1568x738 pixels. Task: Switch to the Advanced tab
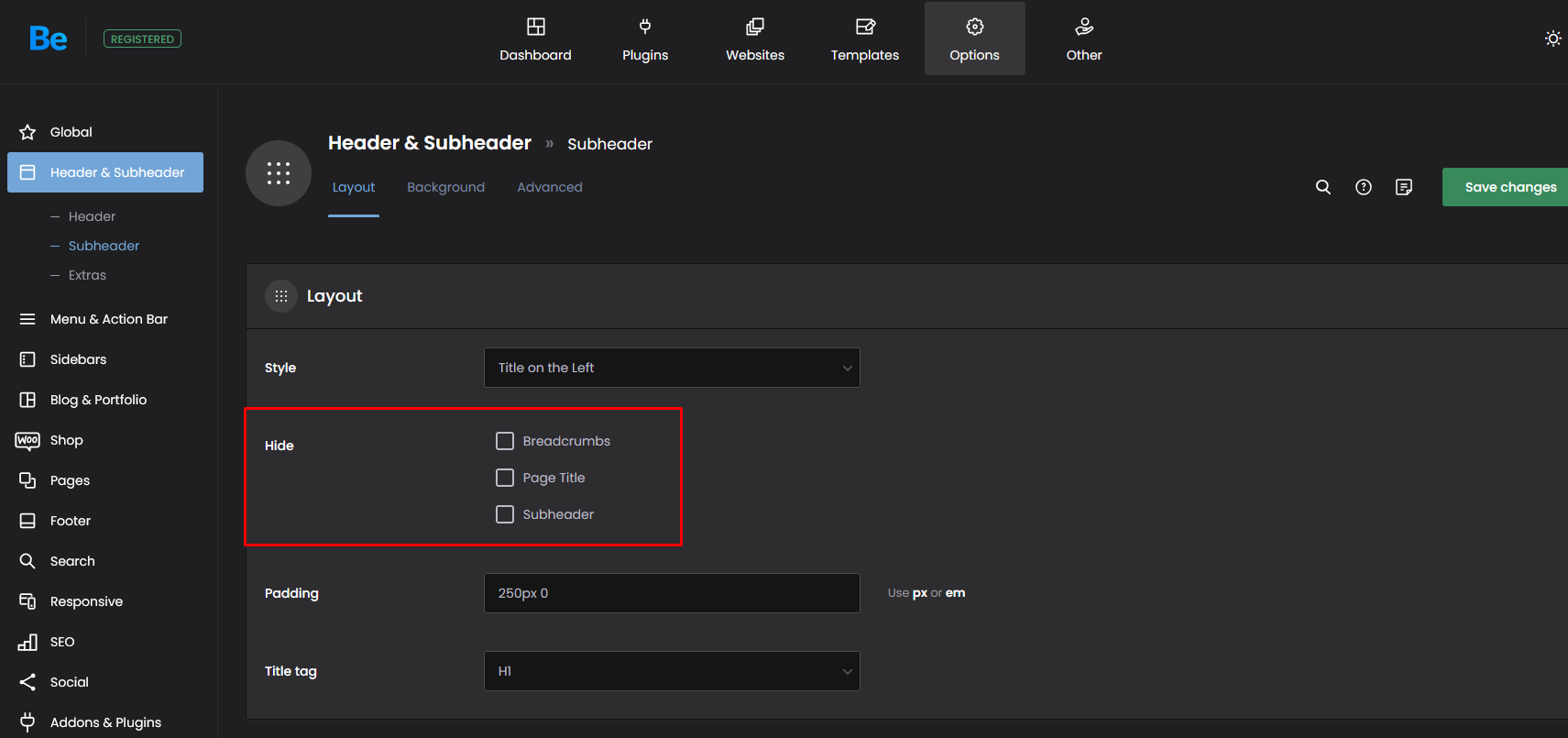(x=550, y=187)
